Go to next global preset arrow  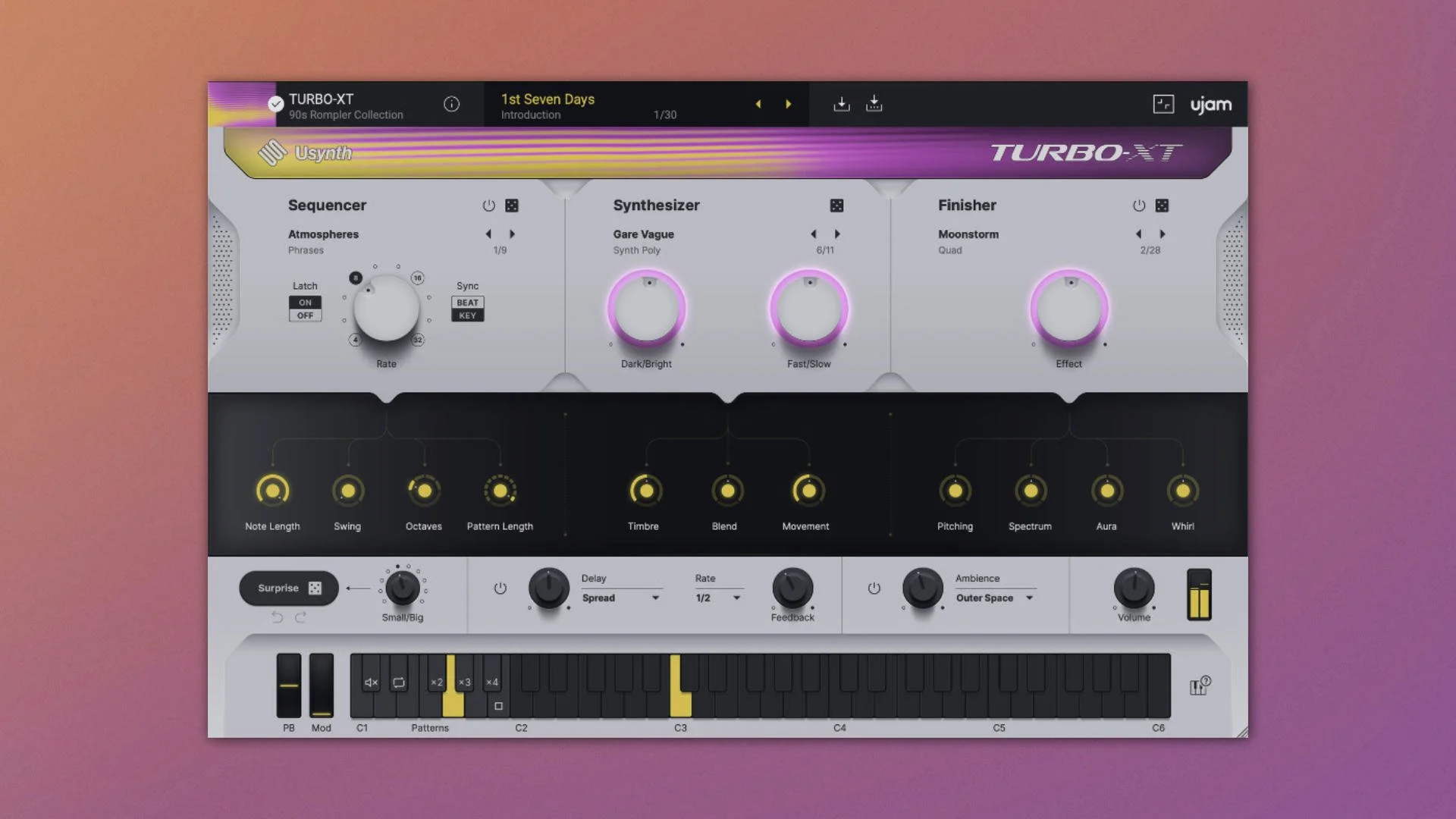pyautogui.click(x=789, y=104)
